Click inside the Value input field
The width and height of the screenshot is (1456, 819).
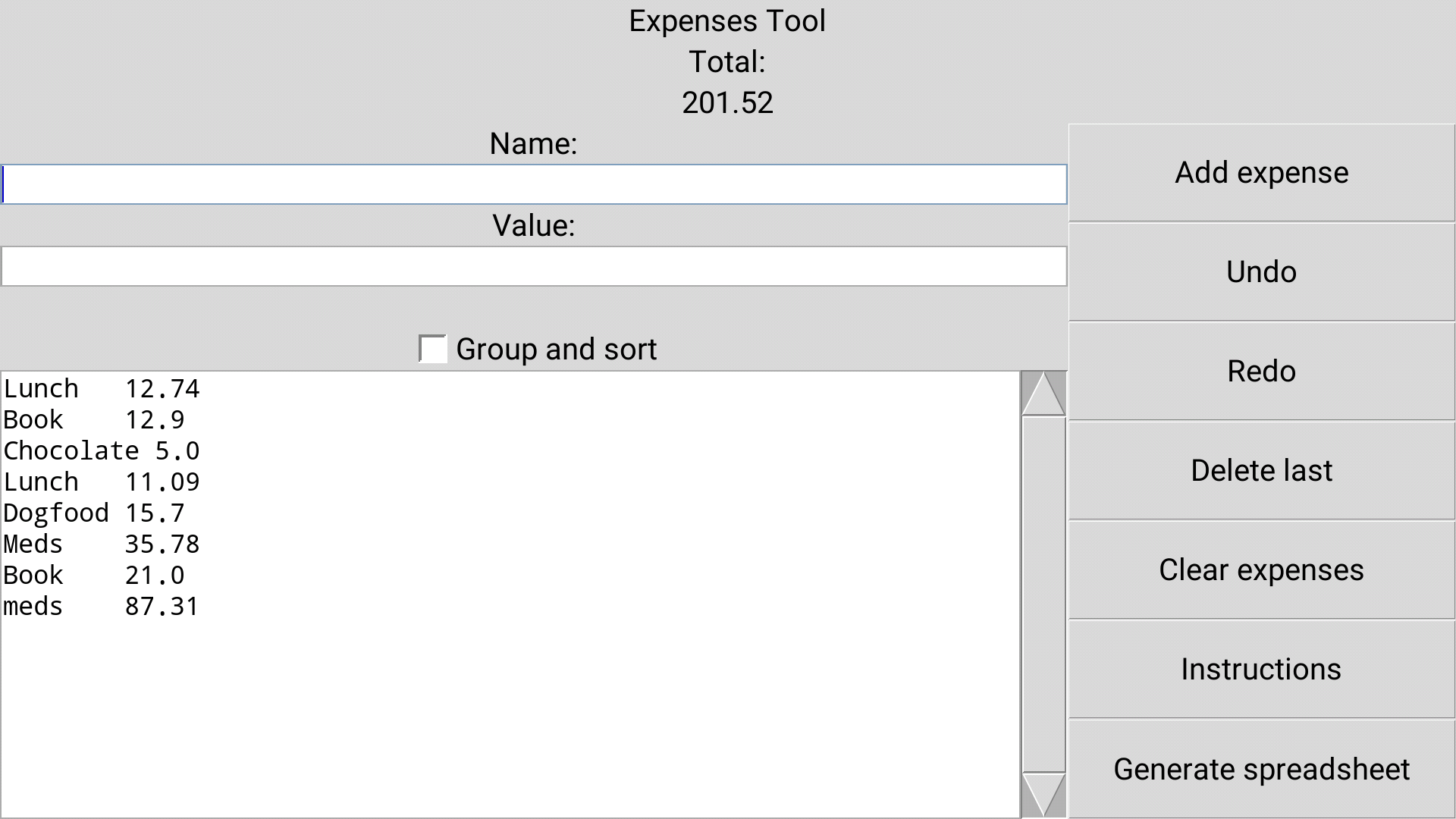[x=531, y=265]
